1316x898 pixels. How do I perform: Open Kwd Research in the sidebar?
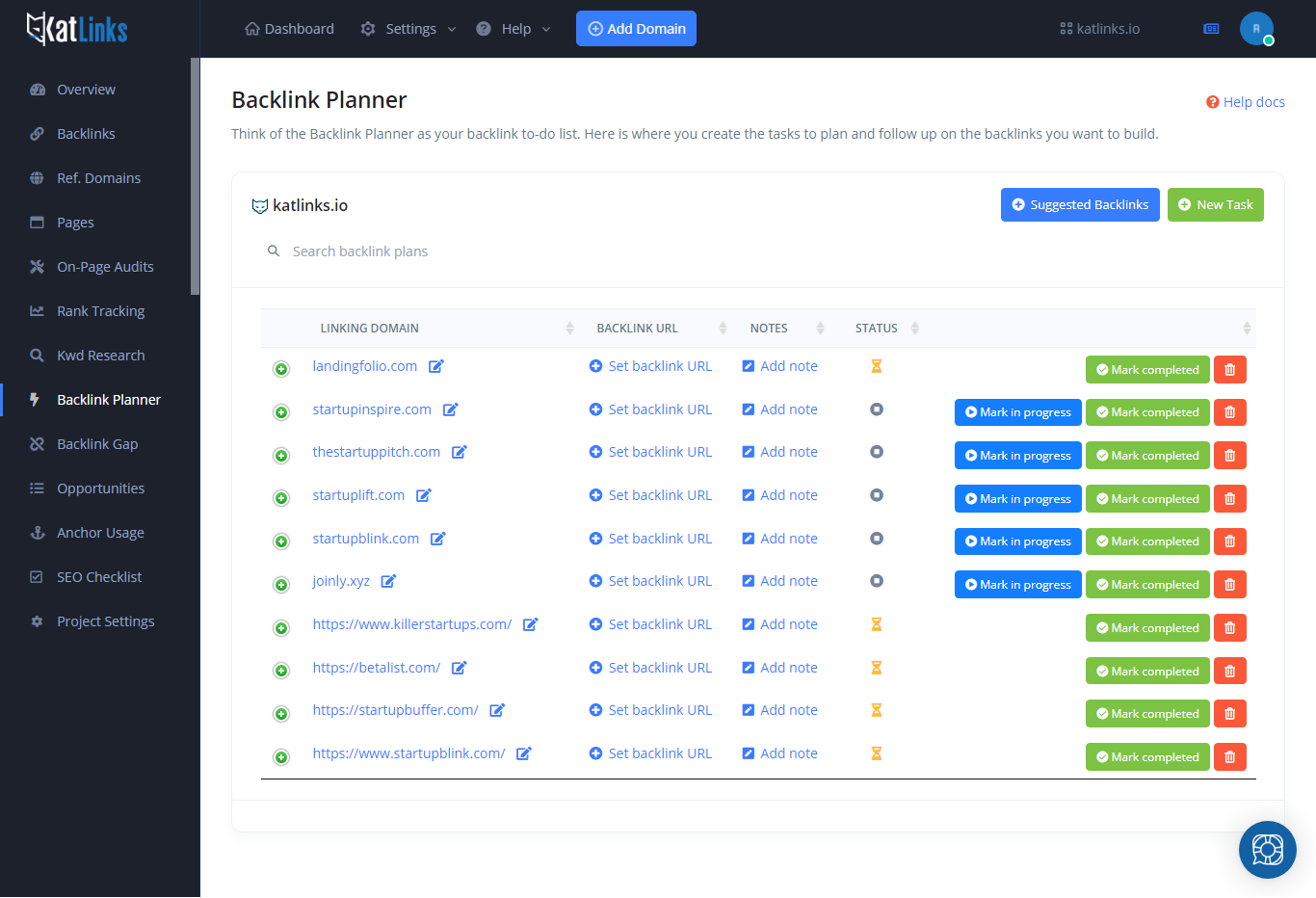point(100,356)
